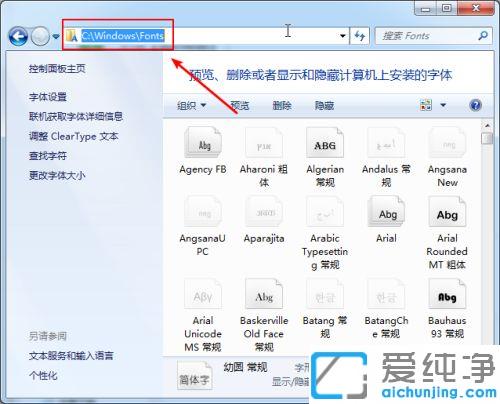Open recent pages dropdown beside nav buttons
The height and width of the screenshot is (404, 500).
[56, 36]
